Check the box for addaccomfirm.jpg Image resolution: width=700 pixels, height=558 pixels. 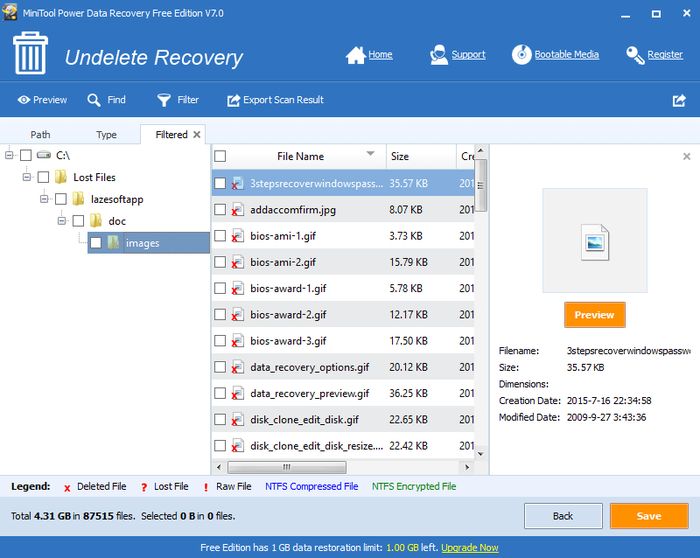coord(220,210)
